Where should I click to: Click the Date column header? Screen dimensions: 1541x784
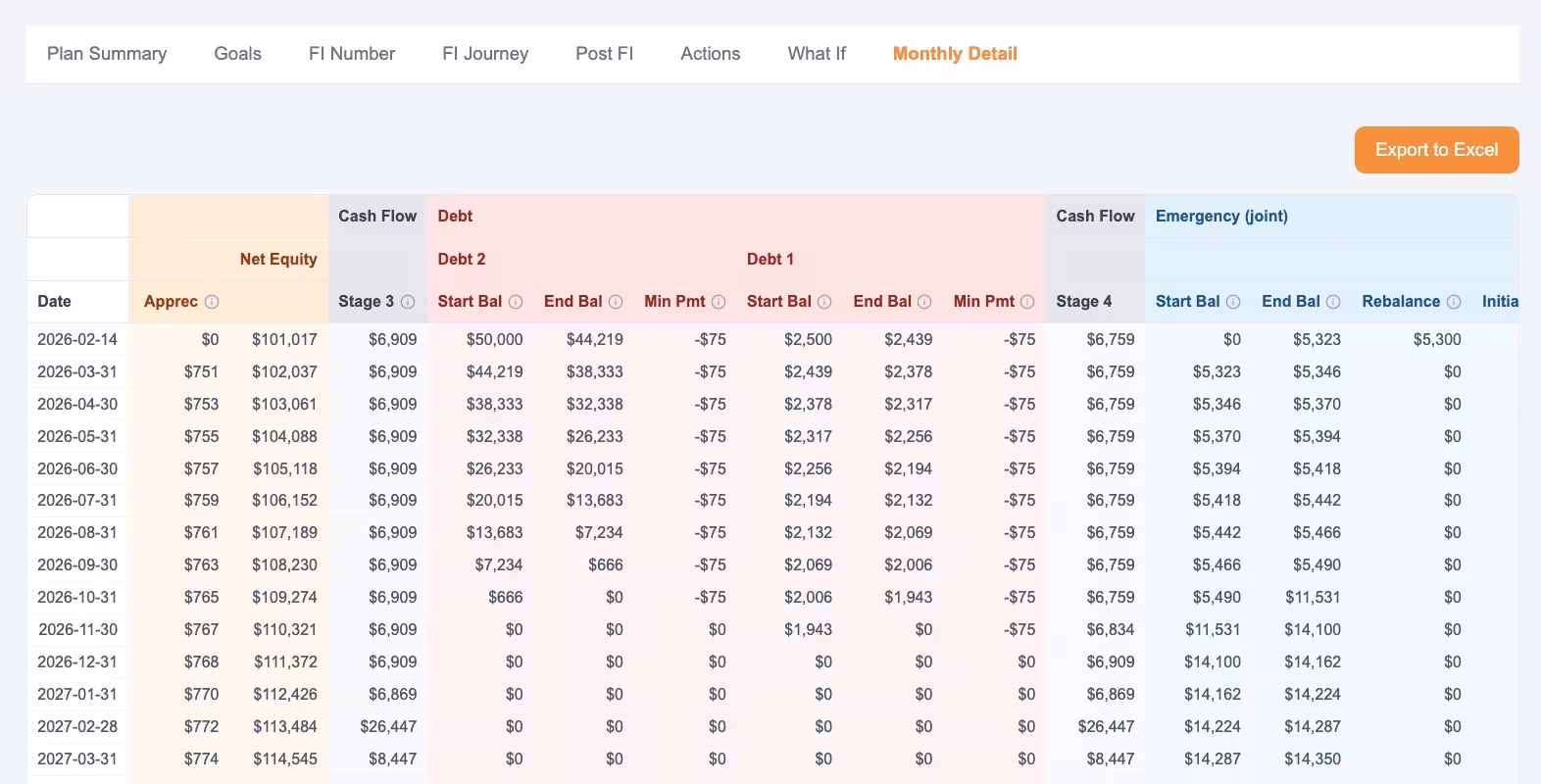pyautogui.click(x=55, y=302)
